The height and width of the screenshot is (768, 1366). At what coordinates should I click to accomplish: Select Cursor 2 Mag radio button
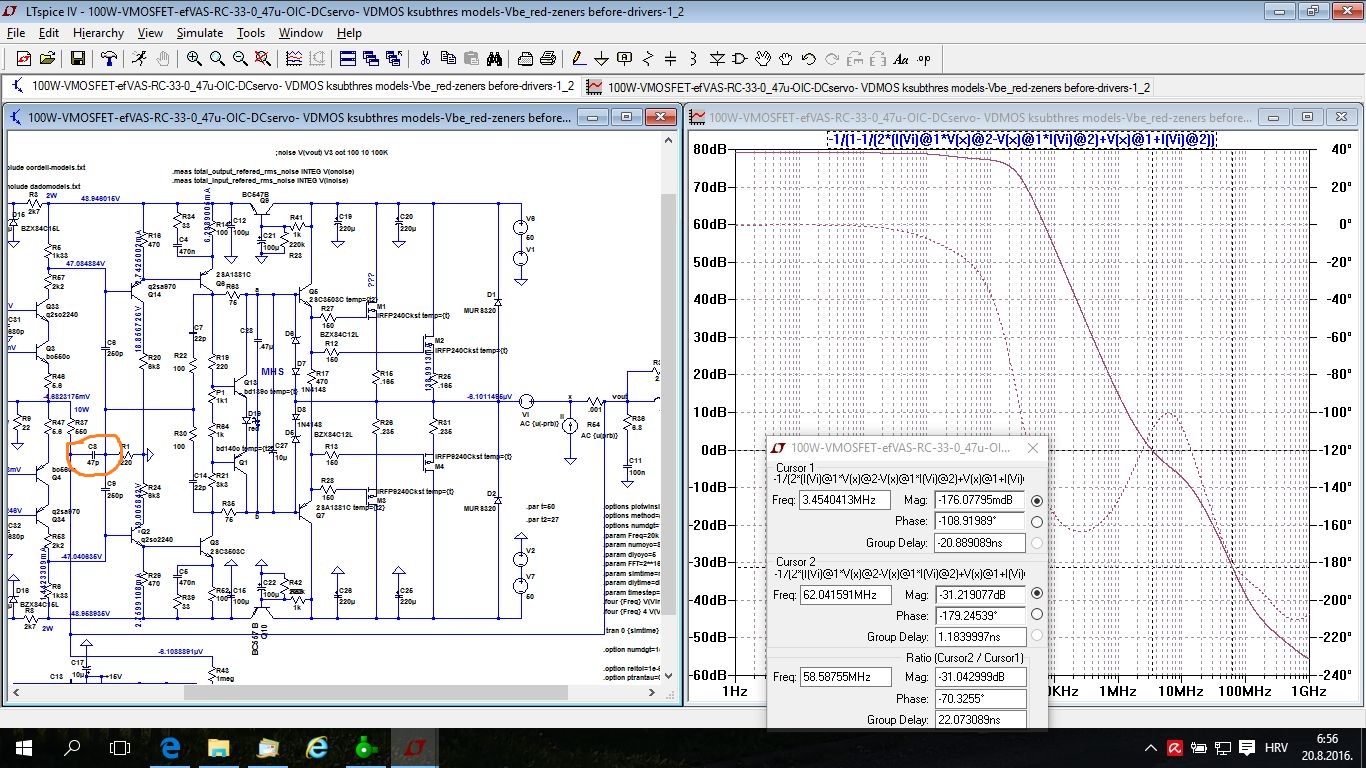point(1036,594)
